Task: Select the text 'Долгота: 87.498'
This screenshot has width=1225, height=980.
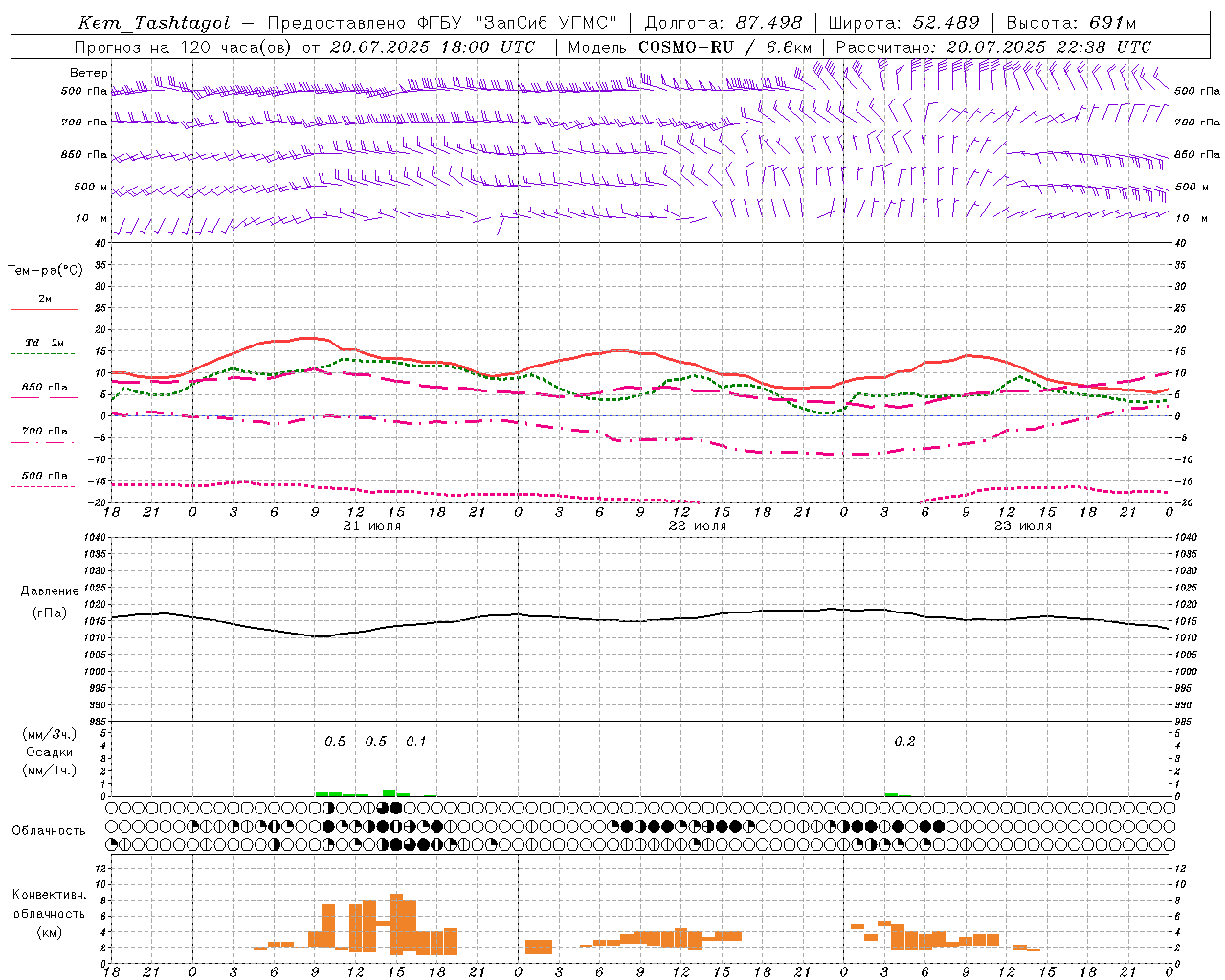Action: (x=724, y=23)
